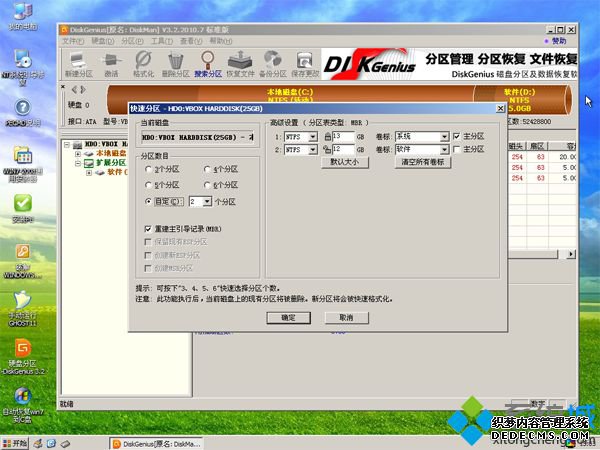Click the 新建分区 (New Partition) toolbar icon

tap(78, 66)
